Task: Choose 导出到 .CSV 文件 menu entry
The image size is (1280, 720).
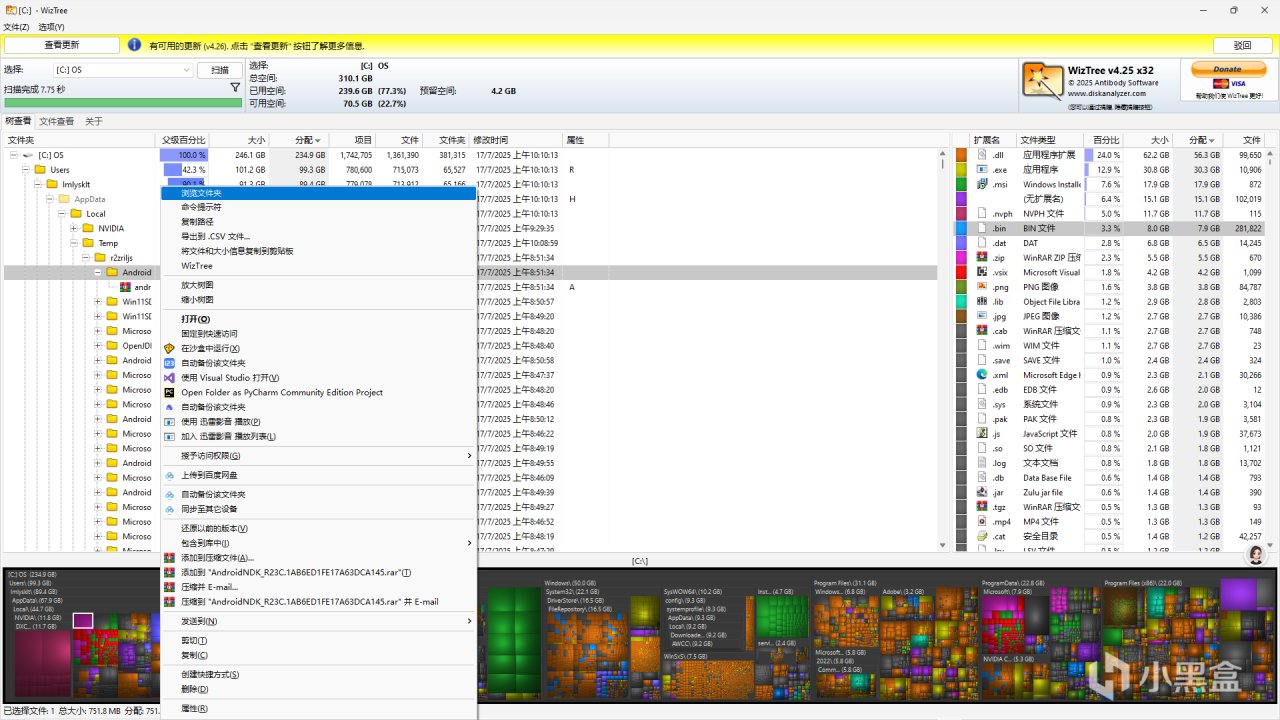Action: coord(318,236)
